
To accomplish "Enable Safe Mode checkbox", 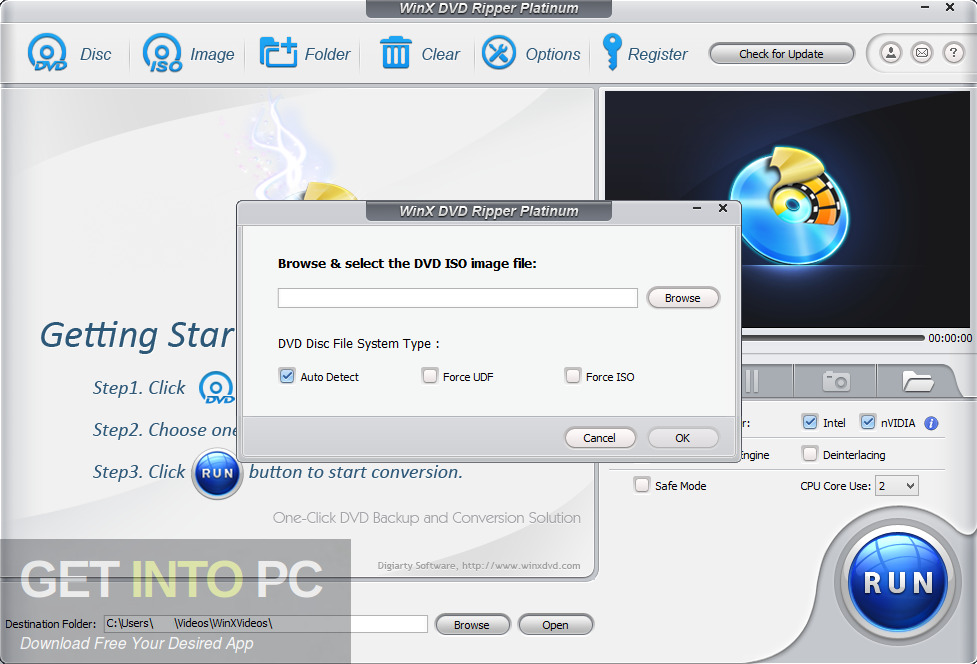I will [641, 485].
